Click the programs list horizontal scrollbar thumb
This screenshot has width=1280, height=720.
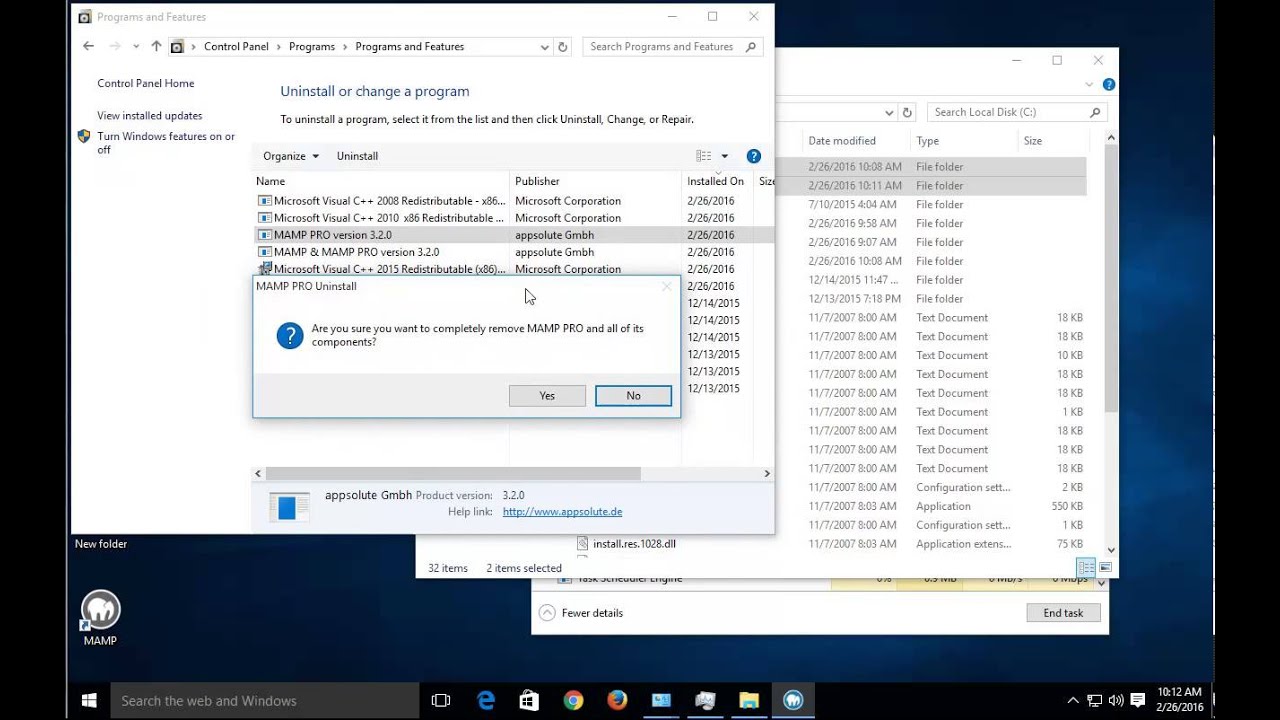(x=453, y=474)
